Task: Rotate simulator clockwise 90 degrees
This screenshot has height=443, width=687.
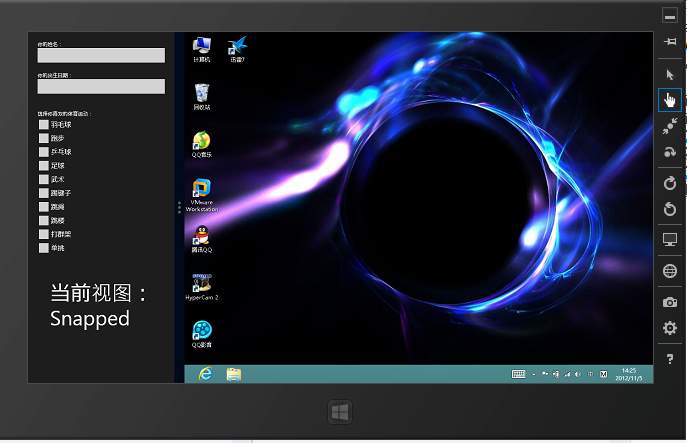Action: point(669,183)
